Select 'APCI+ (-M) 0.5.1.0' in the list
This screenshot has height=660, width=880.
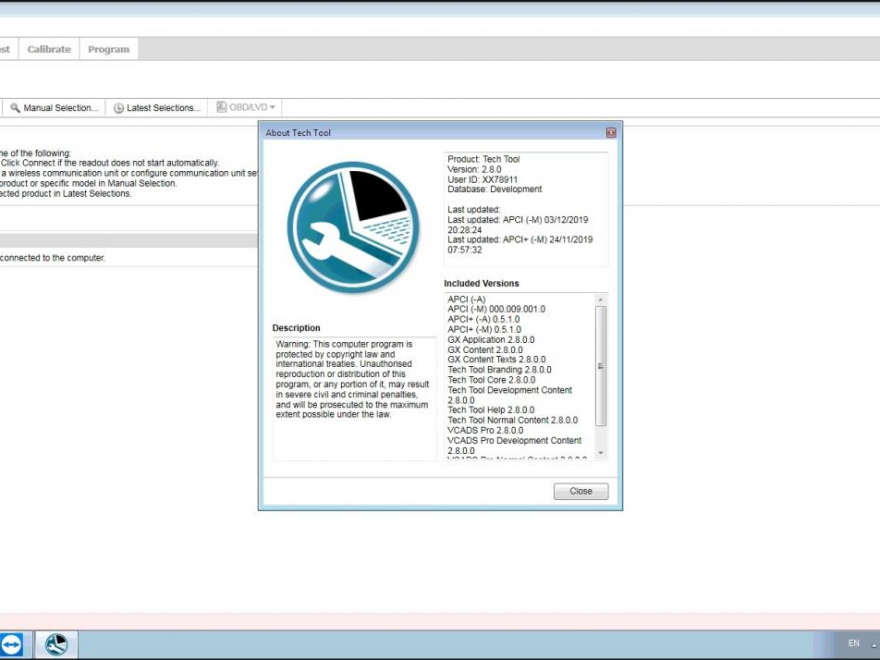[x=484, y=329]
